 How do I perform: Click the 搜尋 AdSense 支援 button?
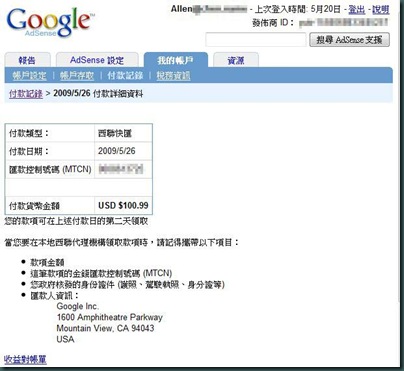[349, 40]
